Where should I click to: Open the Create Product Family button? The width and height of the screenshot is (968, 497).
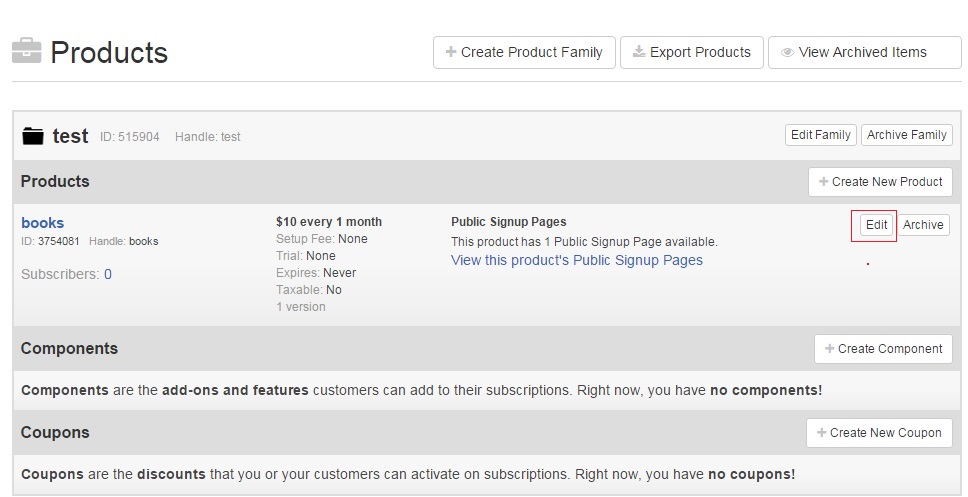click(x=524, y=52)
